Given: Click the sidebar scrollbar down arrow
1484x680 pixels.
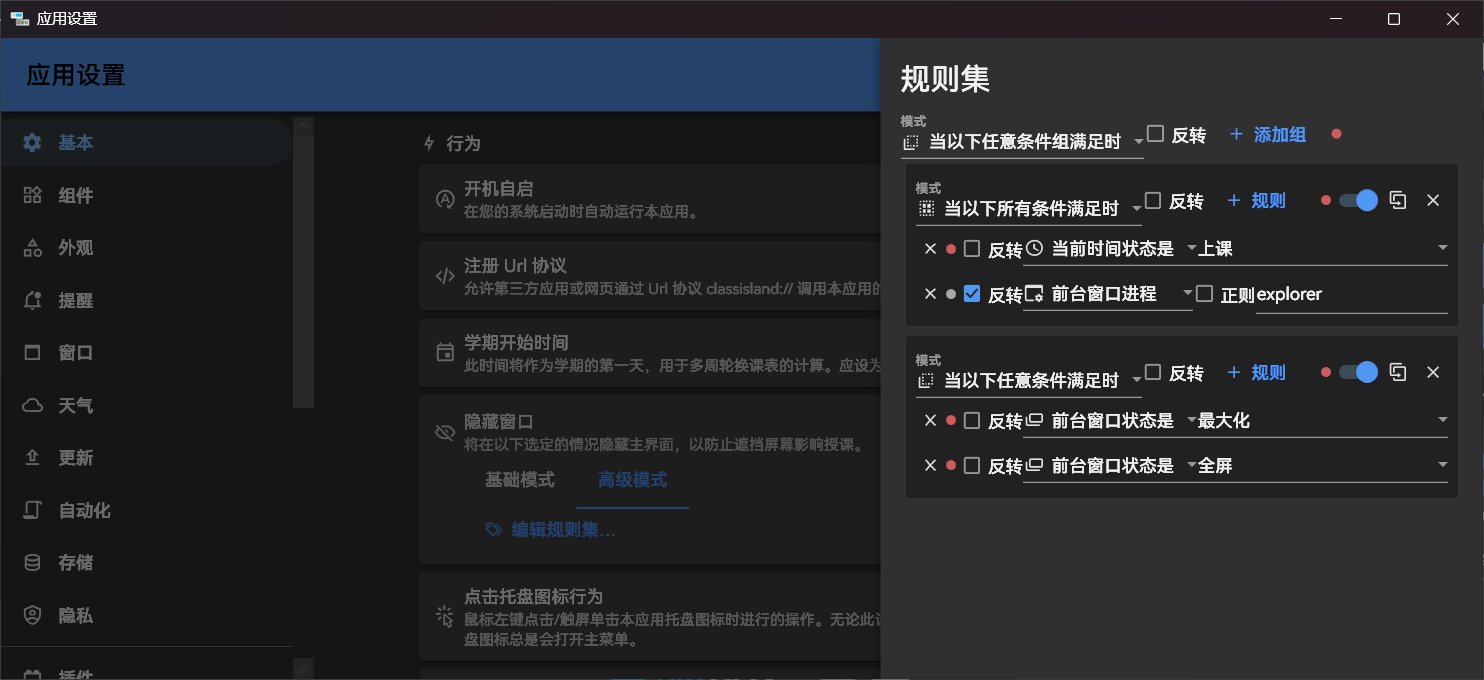Looking at the screenshot, I should pos(303,667).
